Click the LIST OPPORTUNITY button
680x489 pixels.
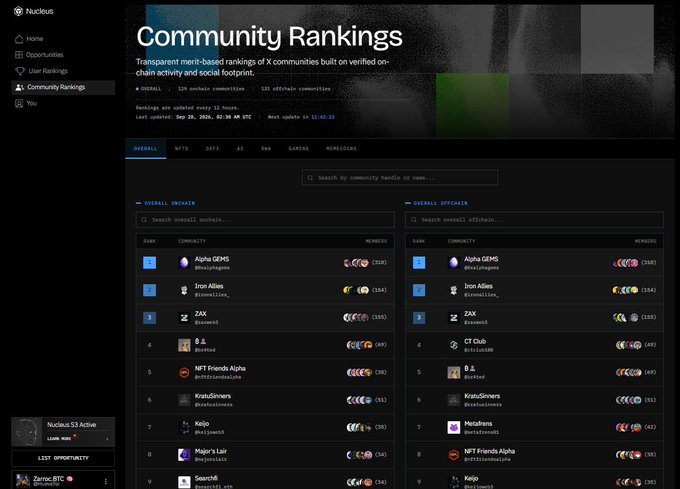63,458
